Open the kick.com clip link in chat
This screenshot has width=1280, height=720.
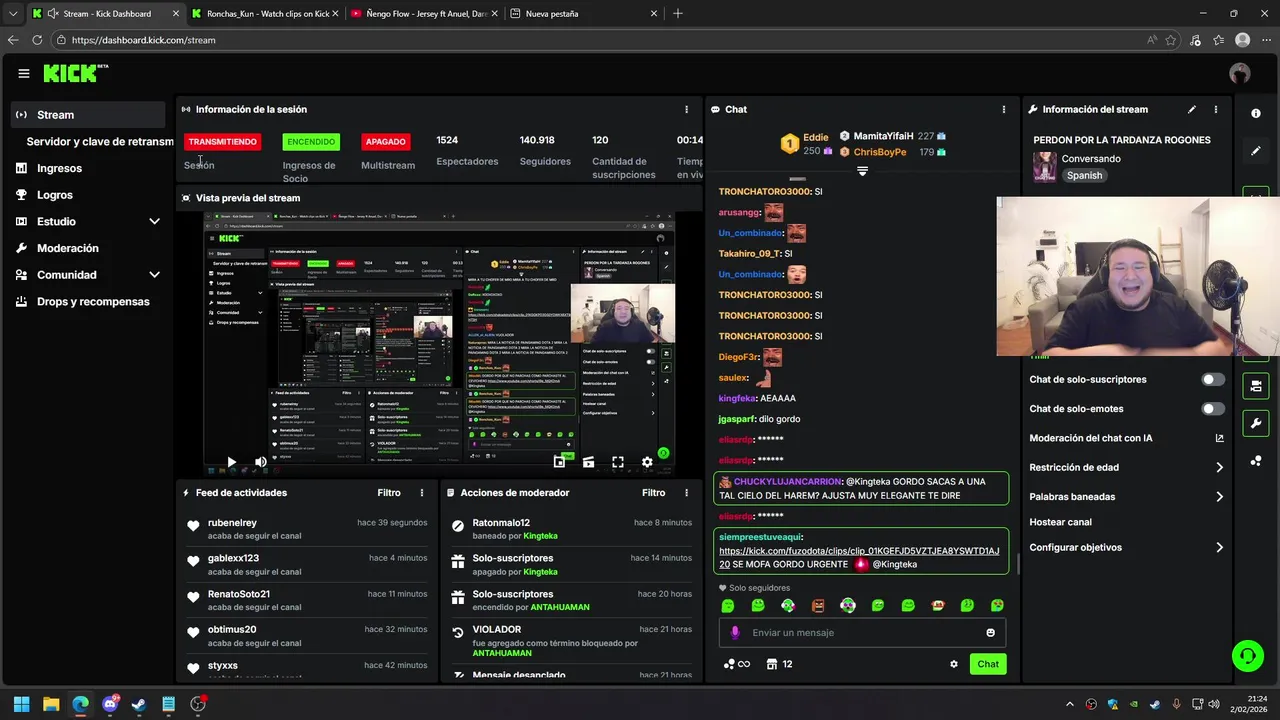pos(858,557)
